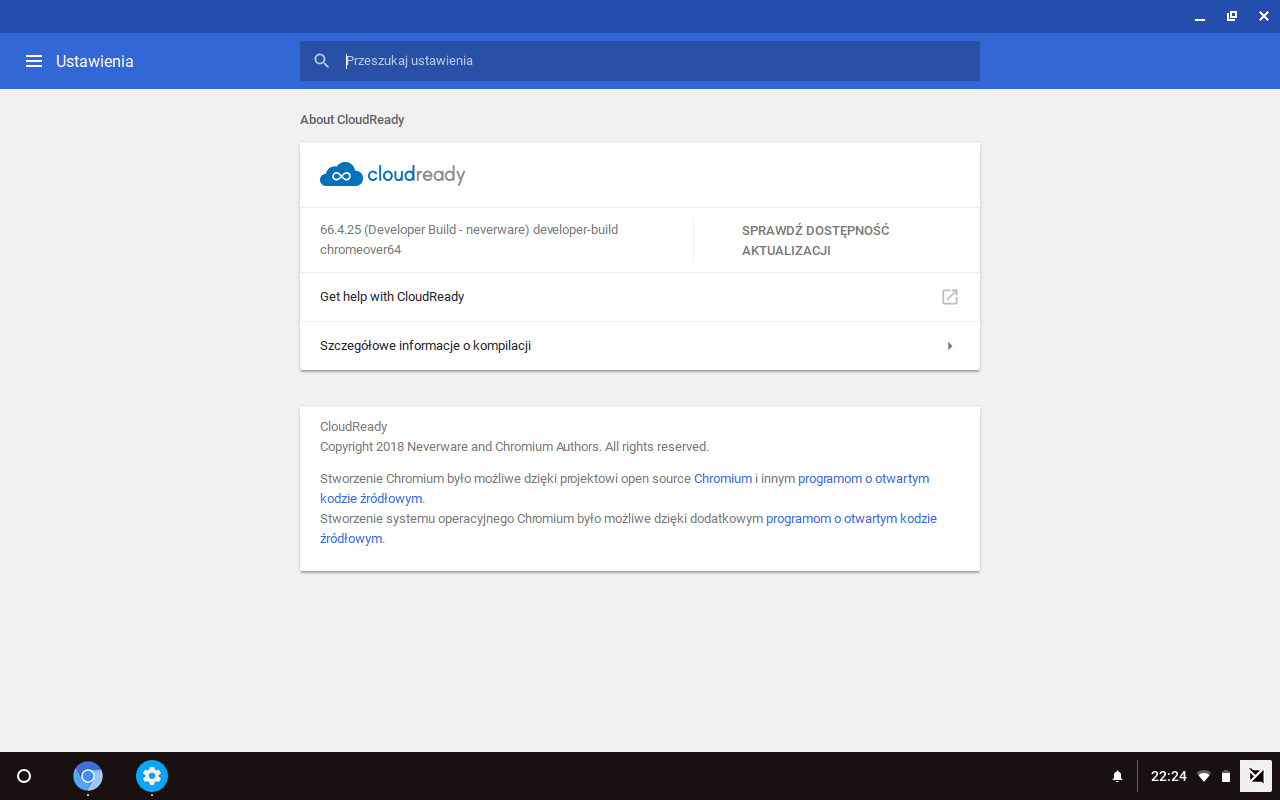Screen dimensions: 1280x800
Task: Open notifications bell in system tray
Action: pos(1118,776)
